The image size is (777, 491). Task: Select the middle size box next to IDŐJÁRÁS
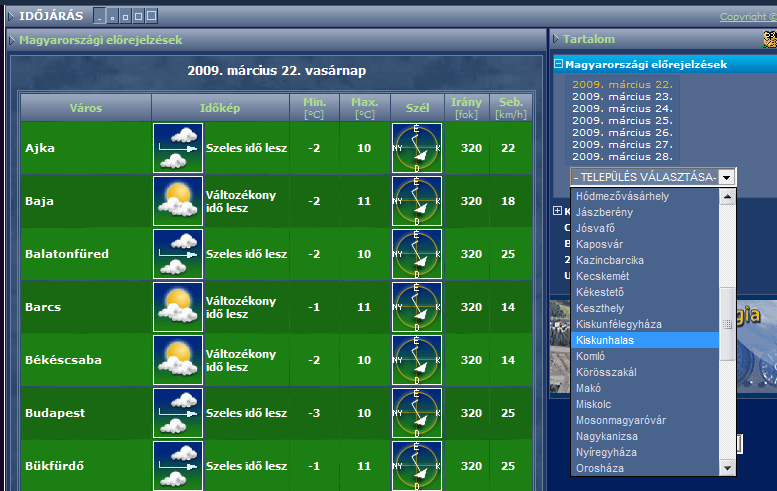pos(125,16)
